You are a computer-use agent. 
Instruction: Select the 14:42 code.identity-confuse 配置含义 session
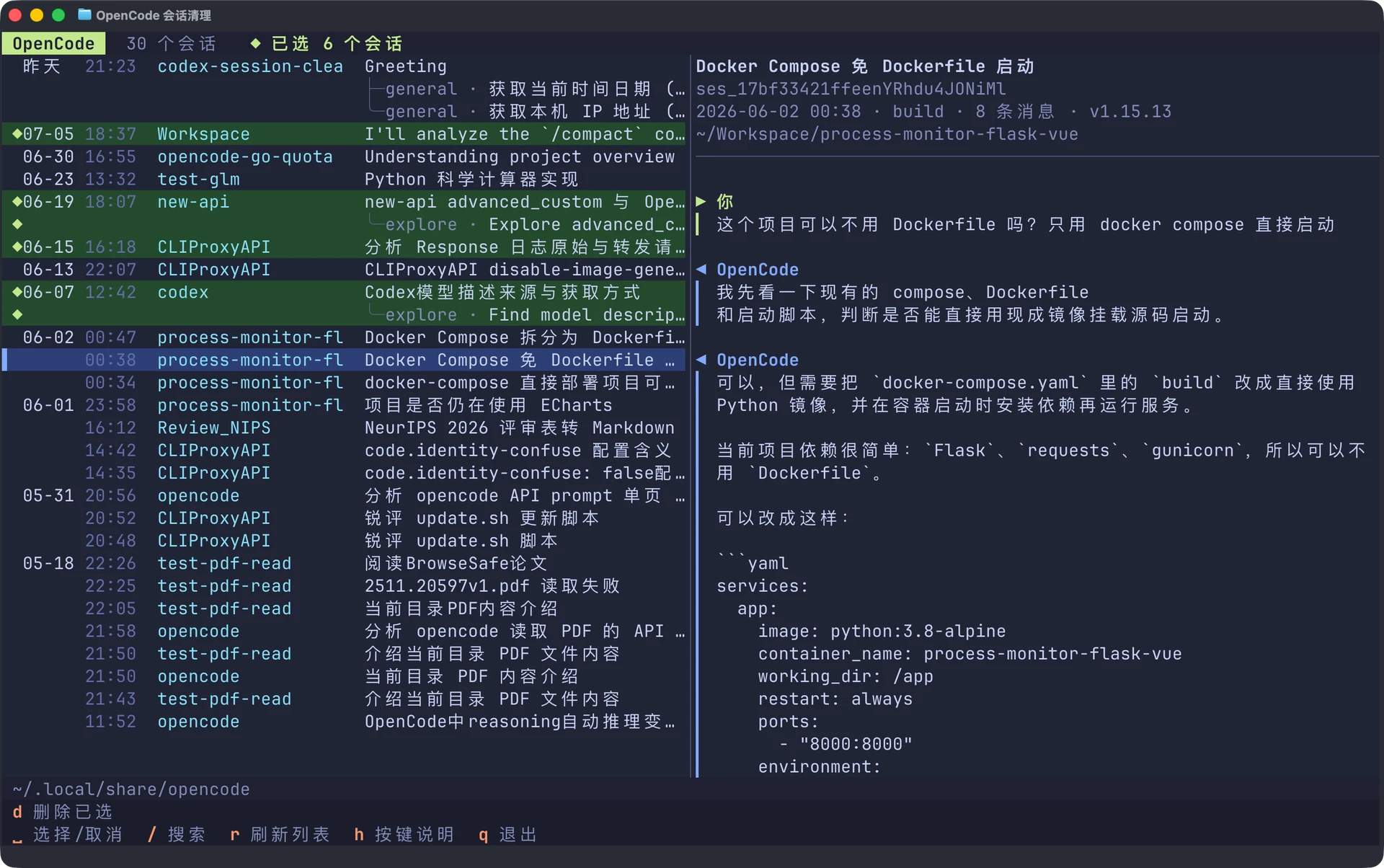pyautogui.click(x=345, y=451)
